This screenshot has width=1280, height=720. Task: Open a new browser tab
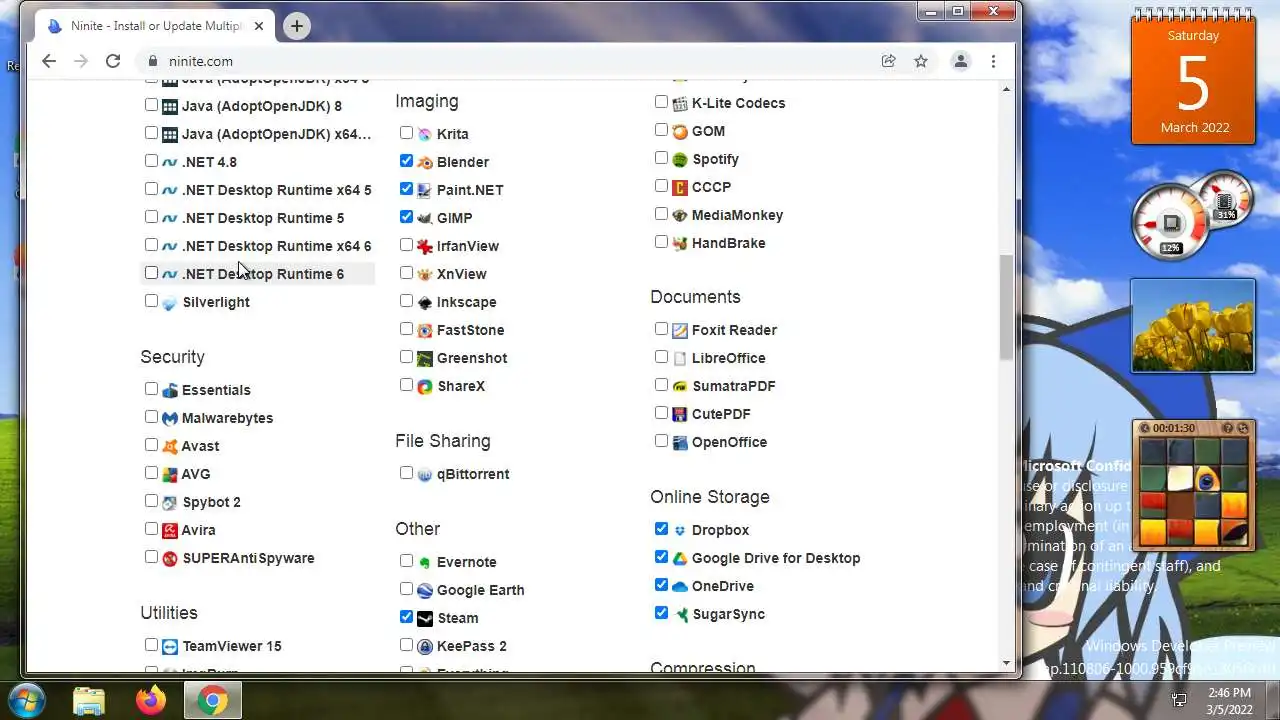(x=296, y=26)
